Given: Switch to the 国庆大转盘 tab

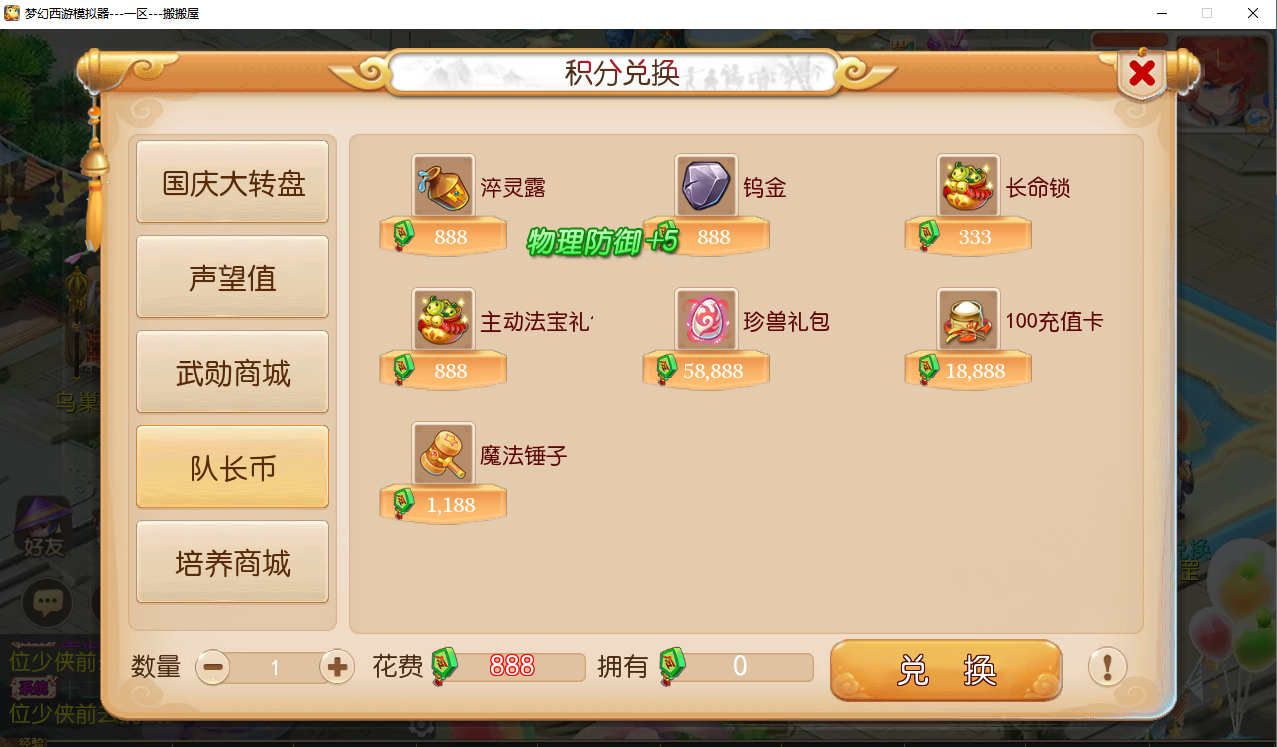Looking at the screenshot, I should (233, 183).
